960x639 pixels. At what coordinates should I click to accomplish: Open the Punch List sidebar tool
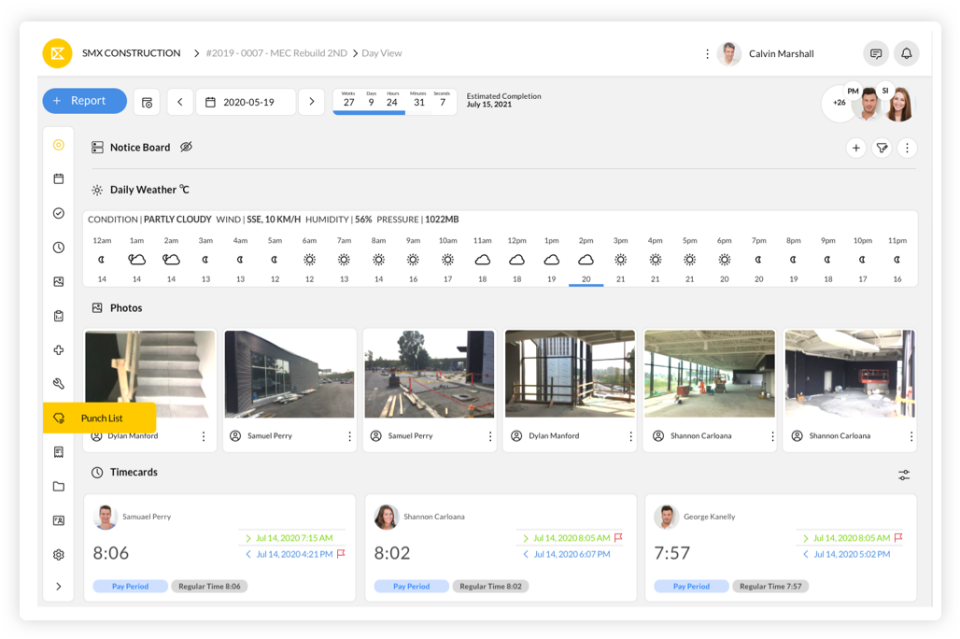[58, 417]
